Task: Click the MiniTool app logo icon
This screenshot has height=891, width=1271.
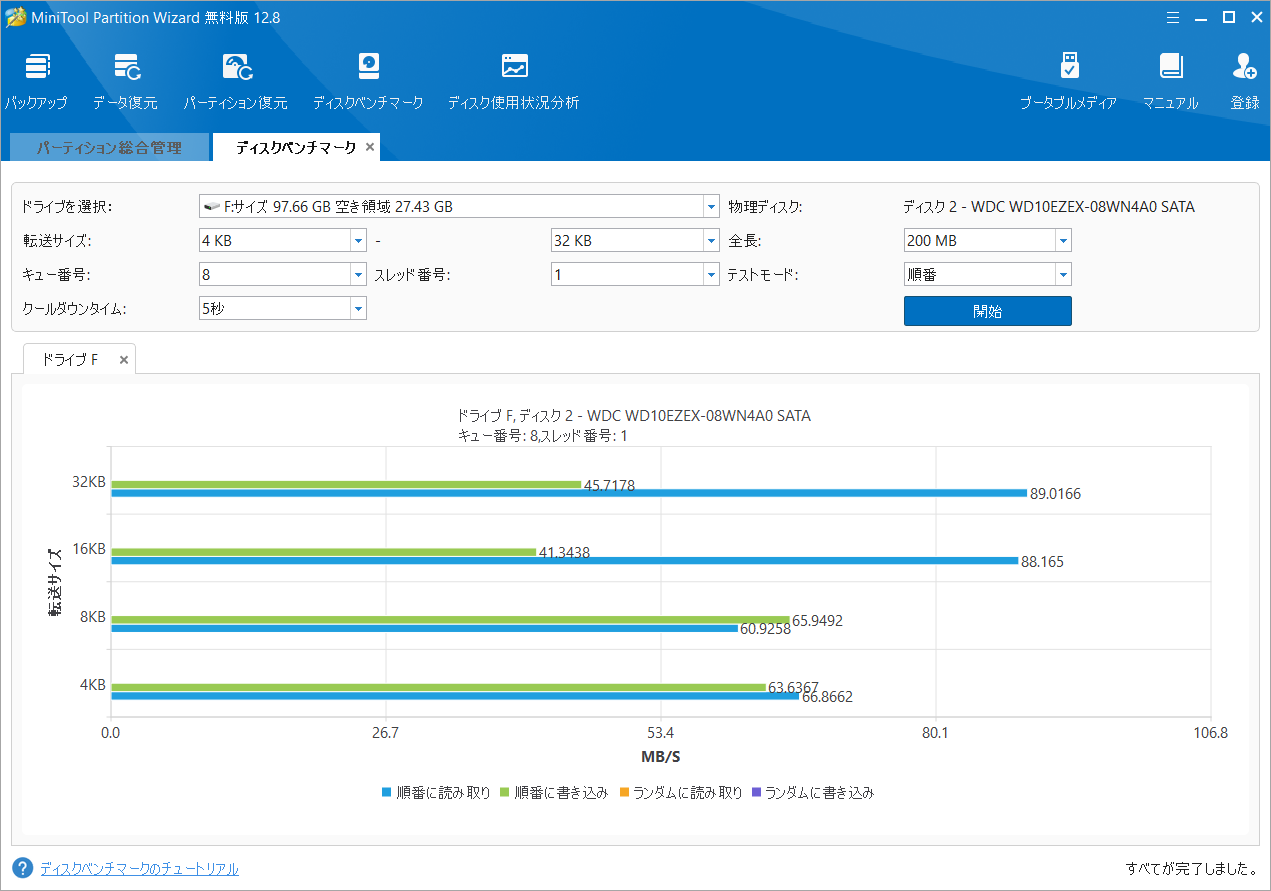Action: coord(15,17)
